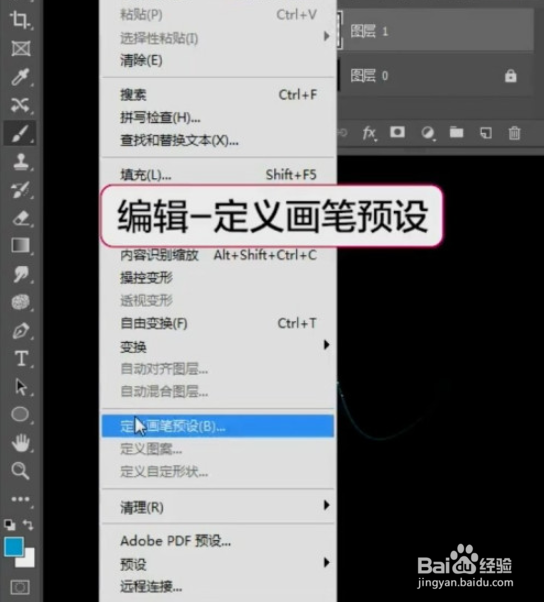Choose 透视变形 menu item
The width and height of the screenshot is (544, 602).
click(218, 300)
